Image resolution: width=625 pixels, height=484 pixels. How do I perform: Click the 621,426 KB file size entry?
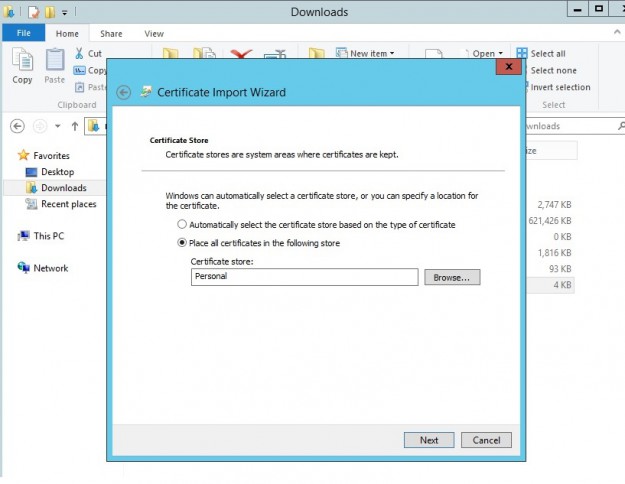[550, 220]
